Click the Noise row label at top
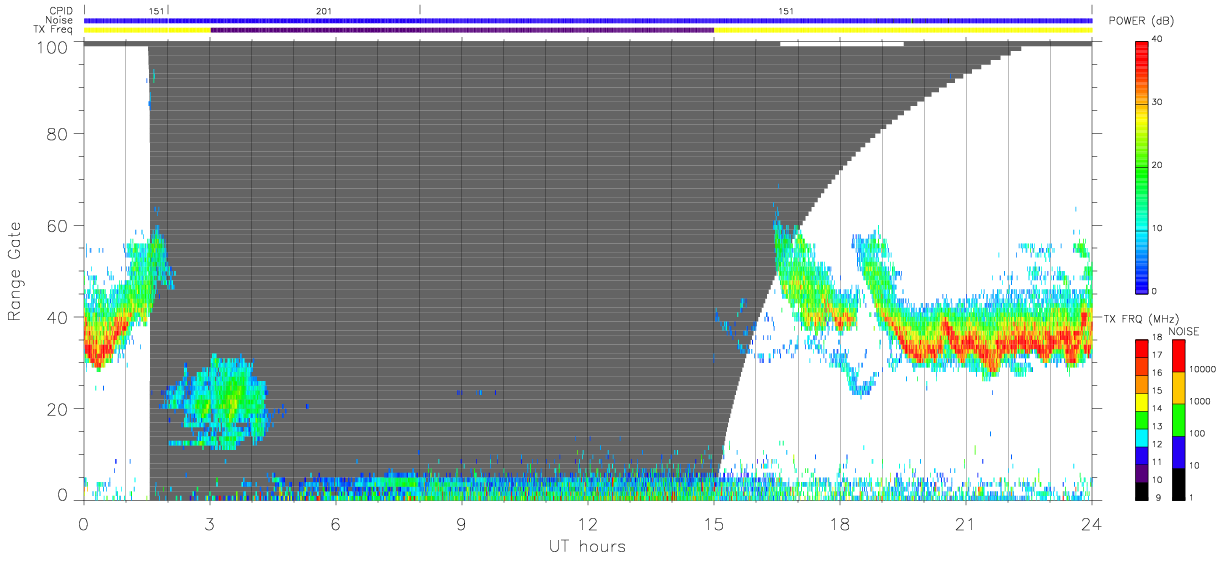Screen dimensions: 1228x567 [x=61, y=20]
